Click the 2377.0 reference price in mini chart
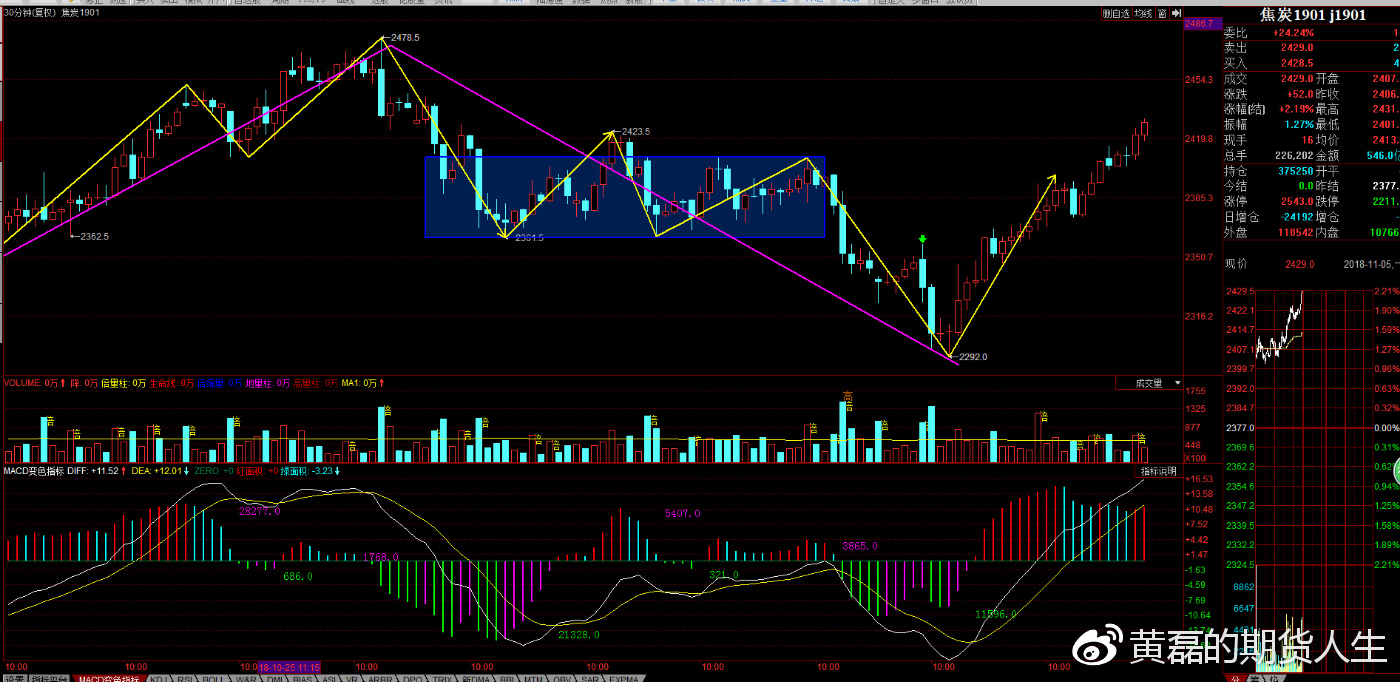 click(1239, 428)
